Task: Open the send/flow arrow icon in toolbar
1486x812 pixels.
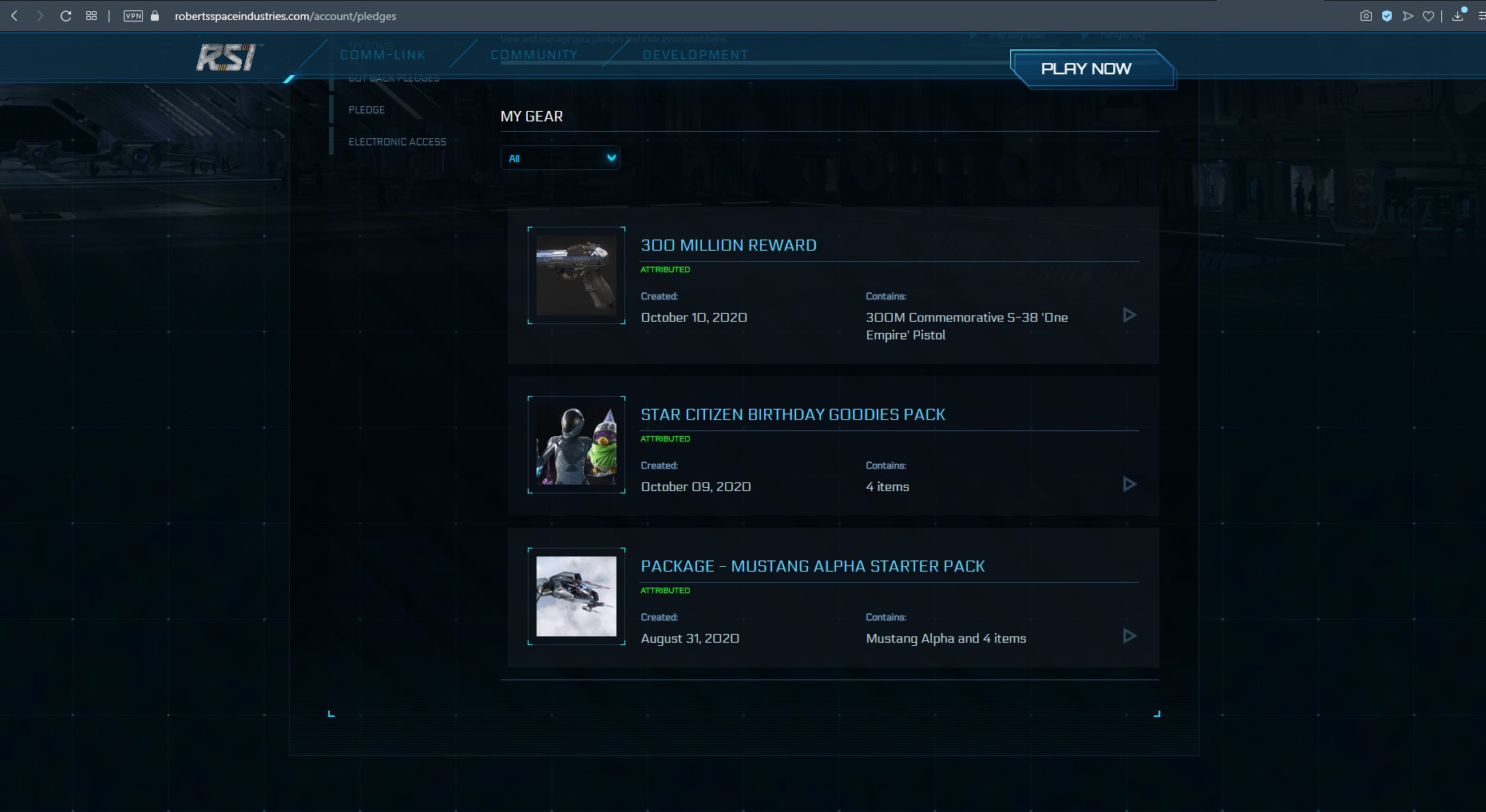Action: 1408,16
